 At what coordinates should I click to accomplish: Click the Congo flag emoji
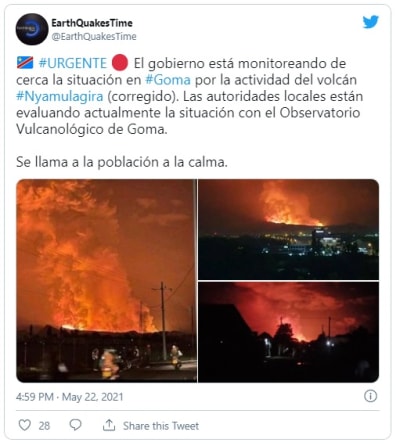[x=25, y=63]
